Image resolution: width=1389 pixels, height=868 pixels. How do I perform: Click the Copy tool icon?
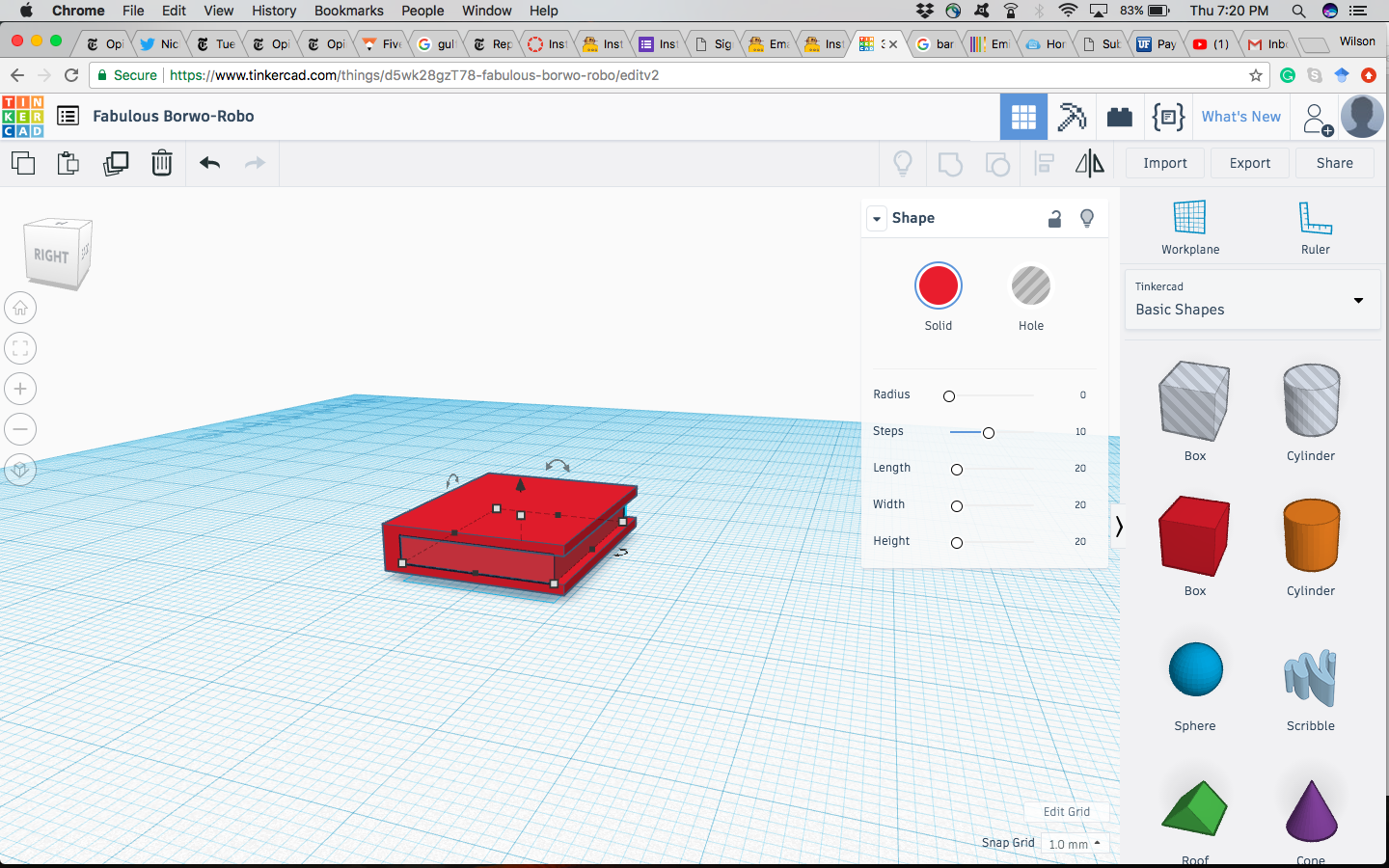tap(23, 163)
